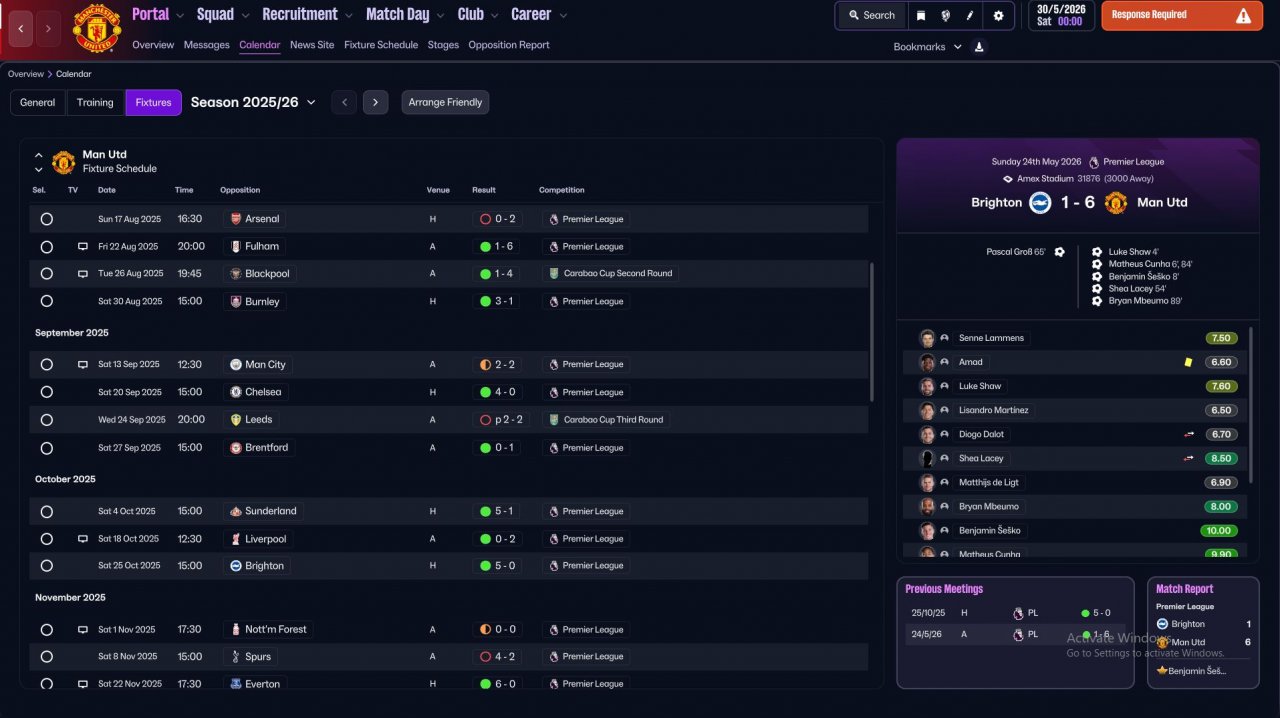Click the TV icon on Nott'm Forest row
1280x718 pixels.
click(83, 630)
